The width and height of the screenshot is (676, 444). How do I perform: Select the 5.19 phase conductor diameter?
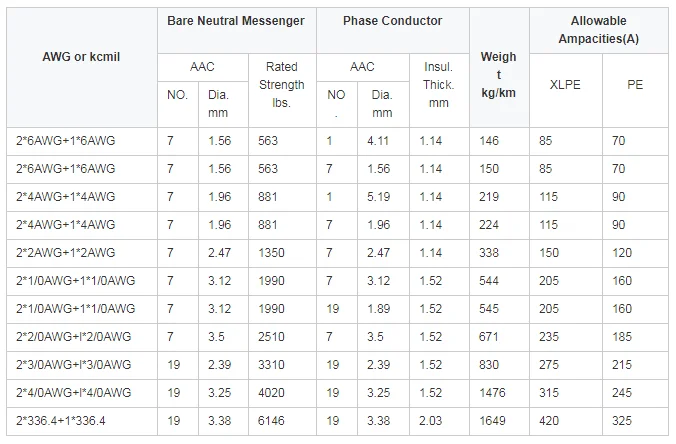point(379,197)
